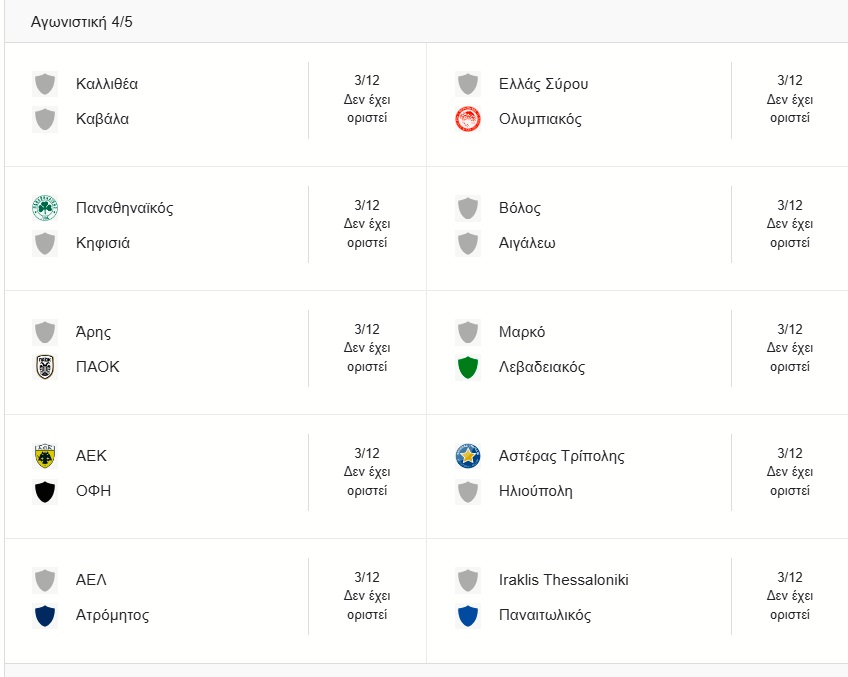
Task: Click the blue Panaitolikos shield icon
Action: click(467, 615)
